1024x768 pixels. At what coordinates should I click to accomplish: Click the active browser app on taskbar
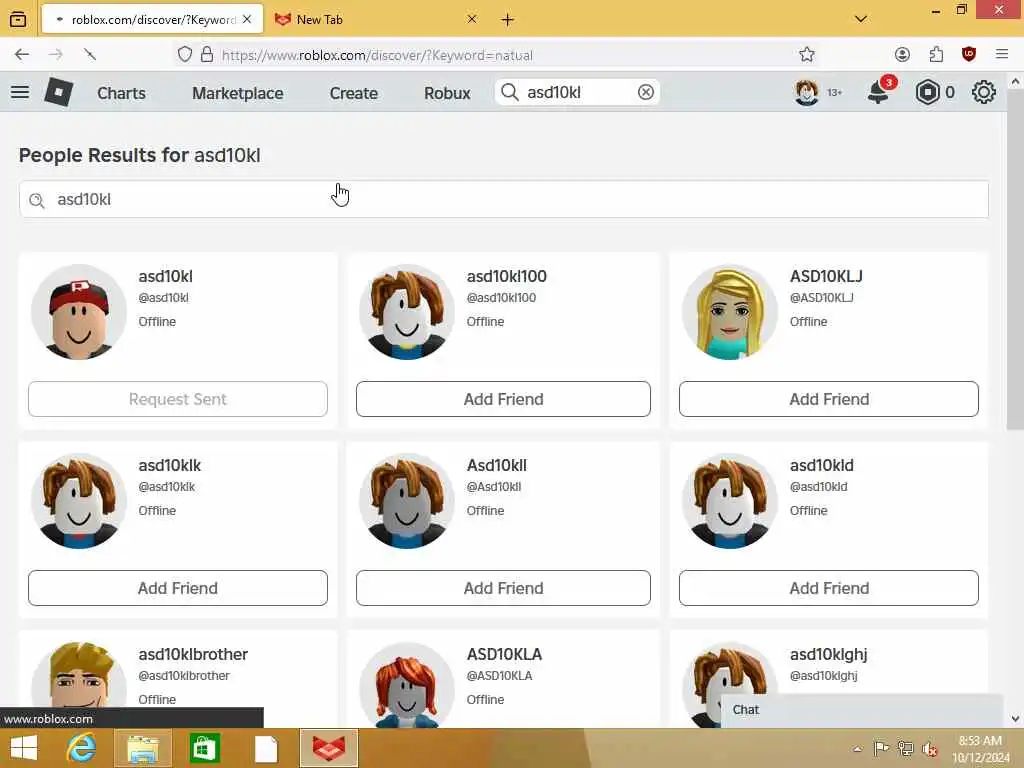[328, 748]
